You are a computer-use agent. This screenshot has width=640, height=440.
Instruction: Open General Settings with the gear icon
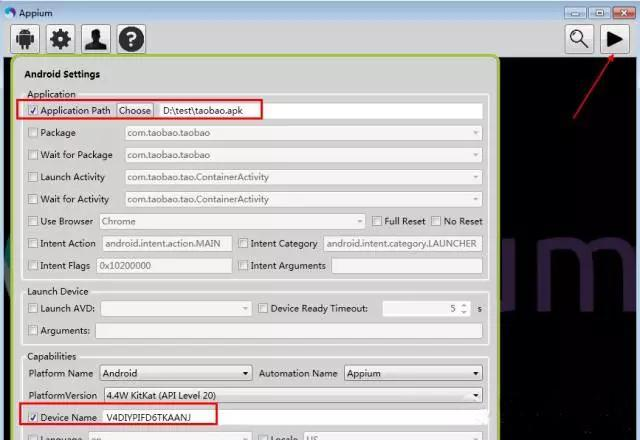(60, 39)
